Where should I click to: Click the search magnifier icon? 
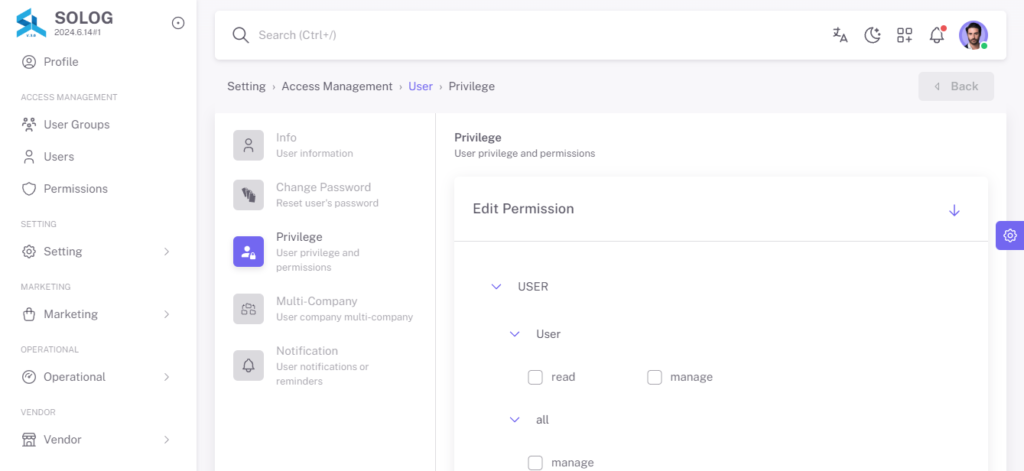241,35
